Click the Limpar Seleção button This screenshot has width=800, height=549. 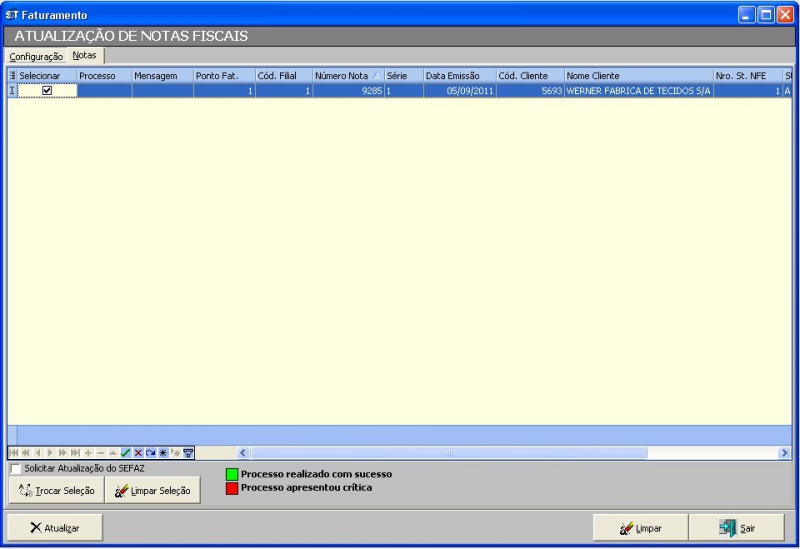(152, 490)
